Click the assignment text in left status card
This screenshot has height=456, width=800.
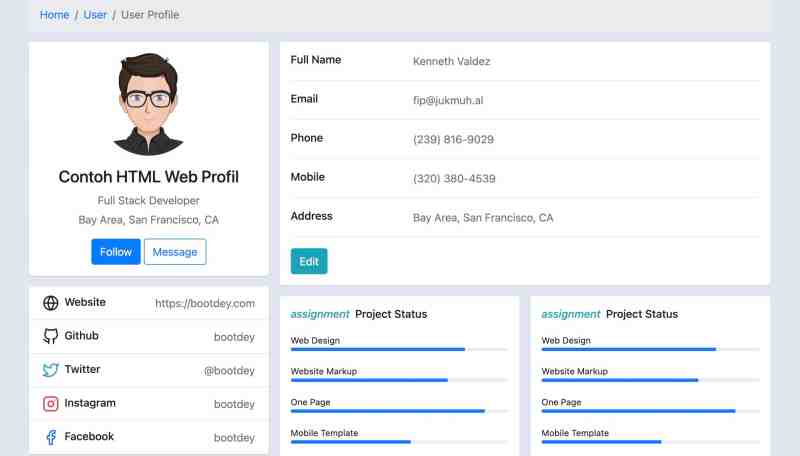pos(320,314)
